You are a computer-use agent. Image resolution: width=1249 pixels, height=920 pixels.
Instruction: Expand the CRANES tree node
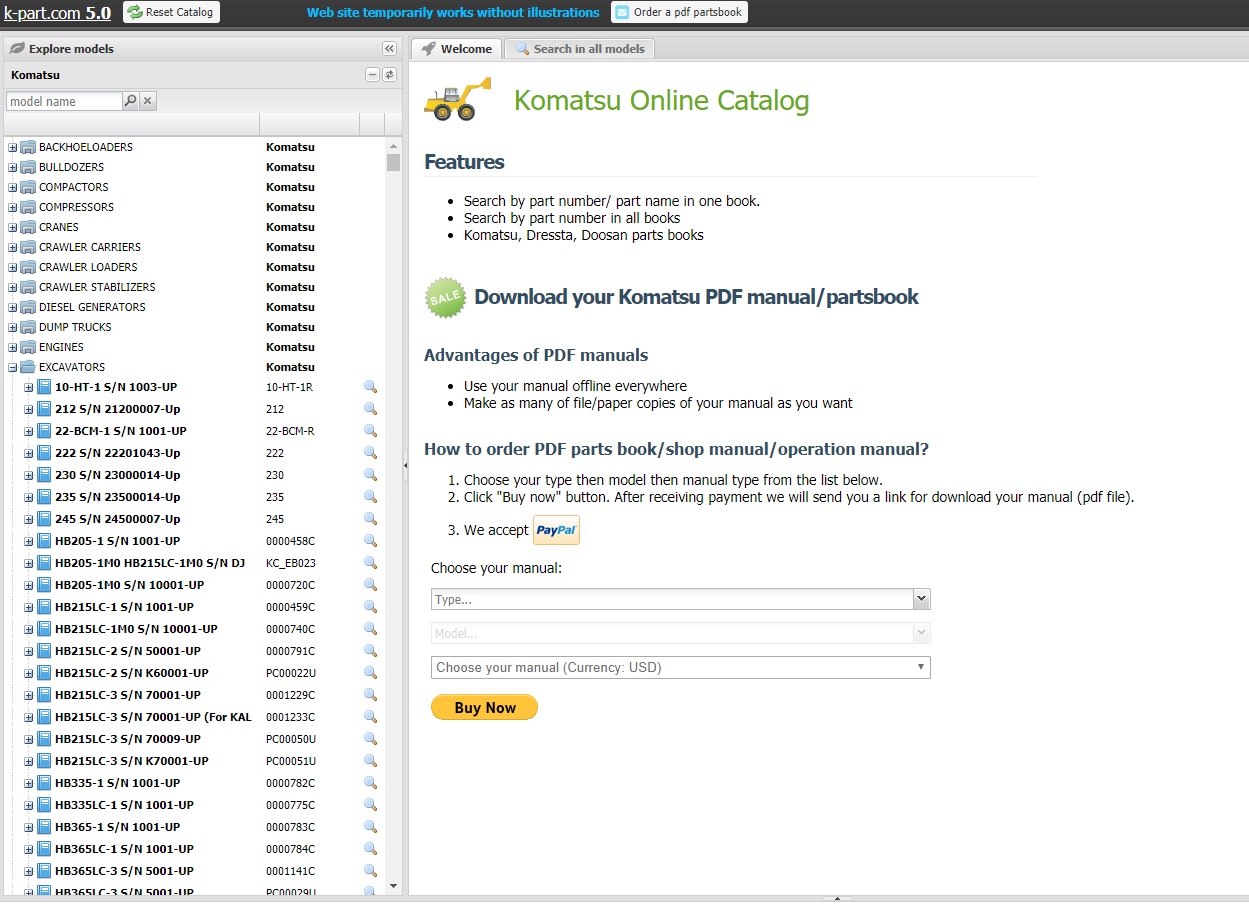point(13,227)
